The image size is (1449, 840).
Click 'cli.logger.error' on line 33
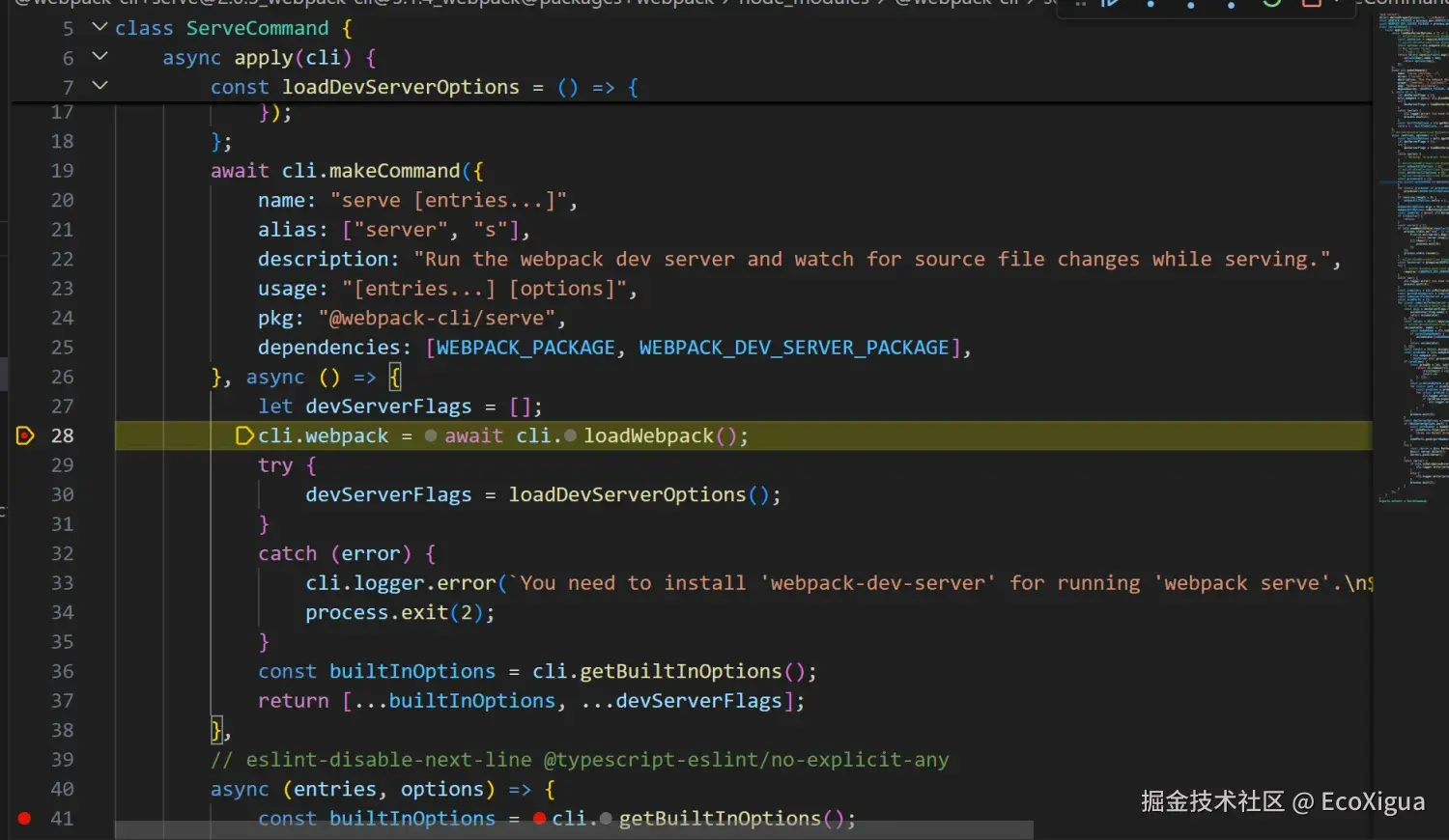(x=401, y=583)
